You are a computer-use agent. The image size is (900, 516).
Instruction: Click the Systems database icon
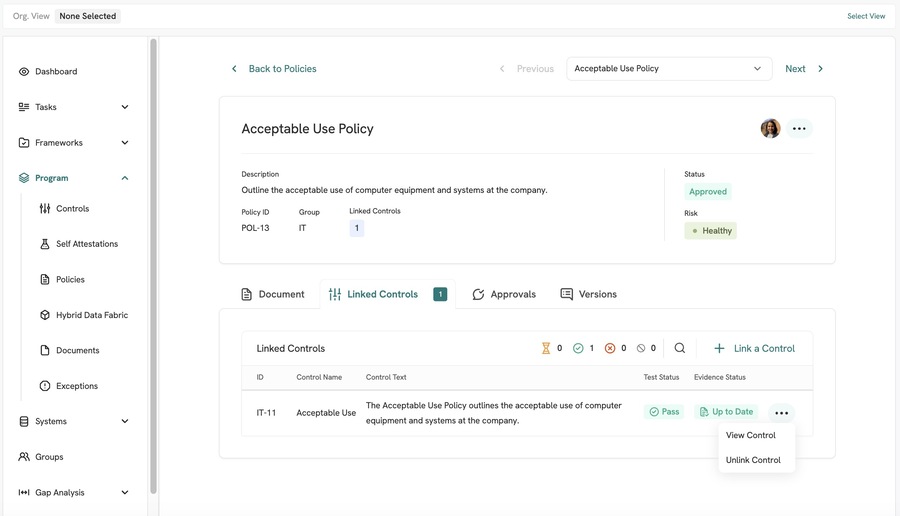(24, 421)
